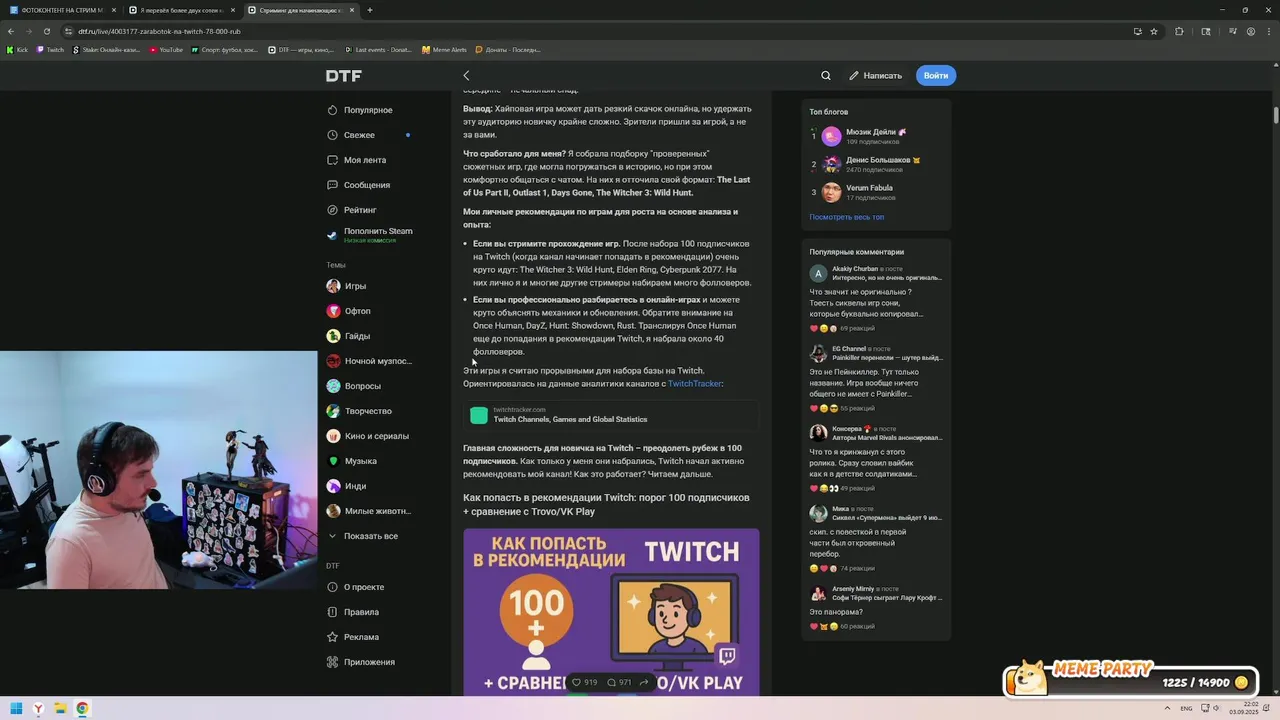Switch to the ФОТОКОНТЕНТ НА СТРИМ browser tab
The height and width of the screenshot is (720, 1280).
[x=62, y=10]
